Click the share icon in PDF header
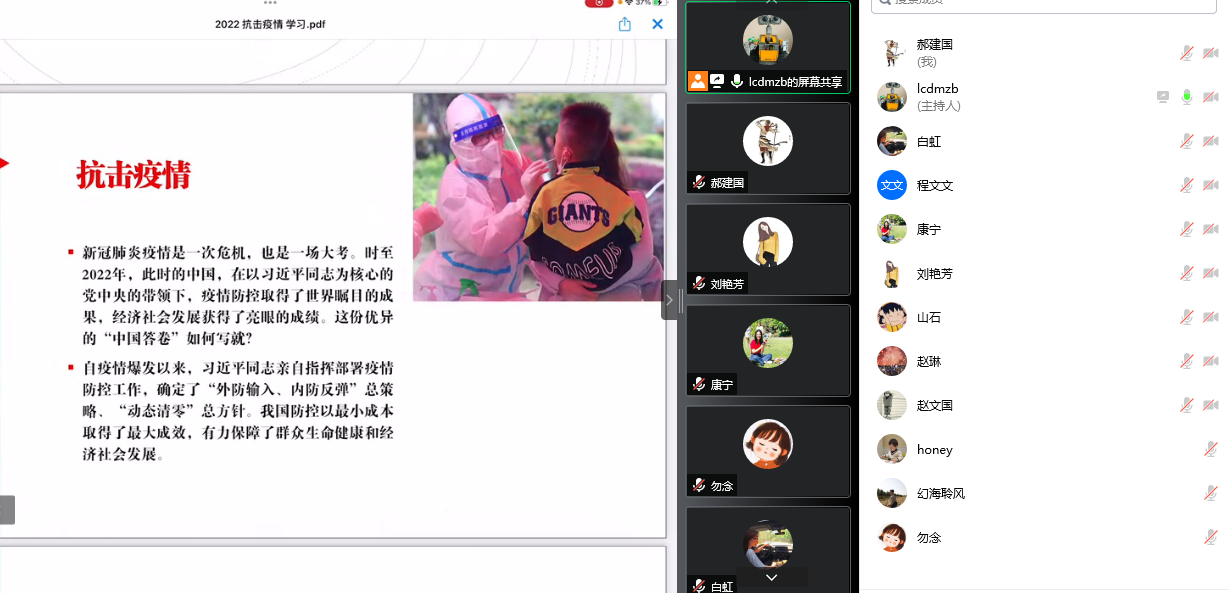1229x593 pixels. tap(625, 24)
